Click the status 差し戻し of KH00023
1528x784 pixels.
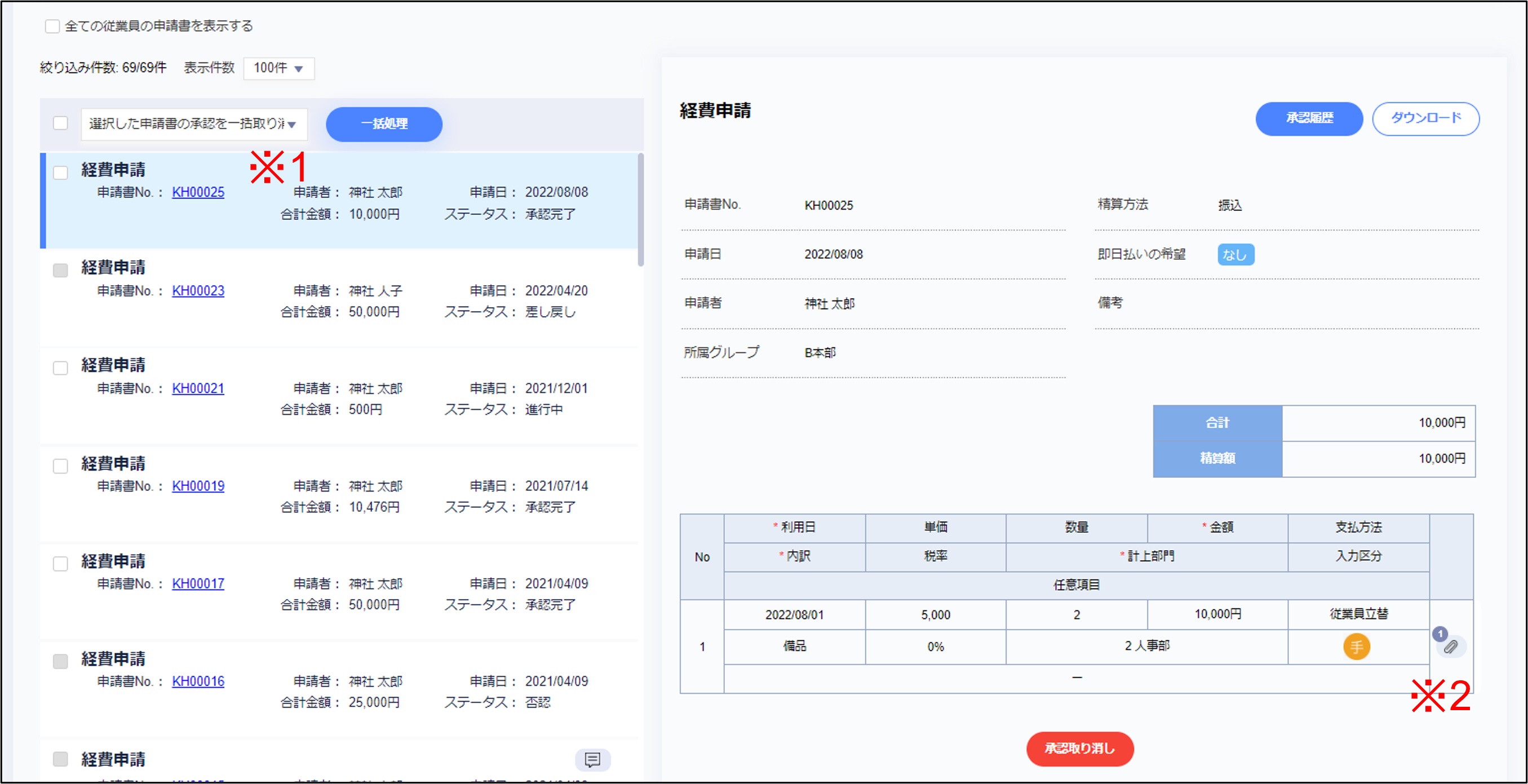(551, 312)
